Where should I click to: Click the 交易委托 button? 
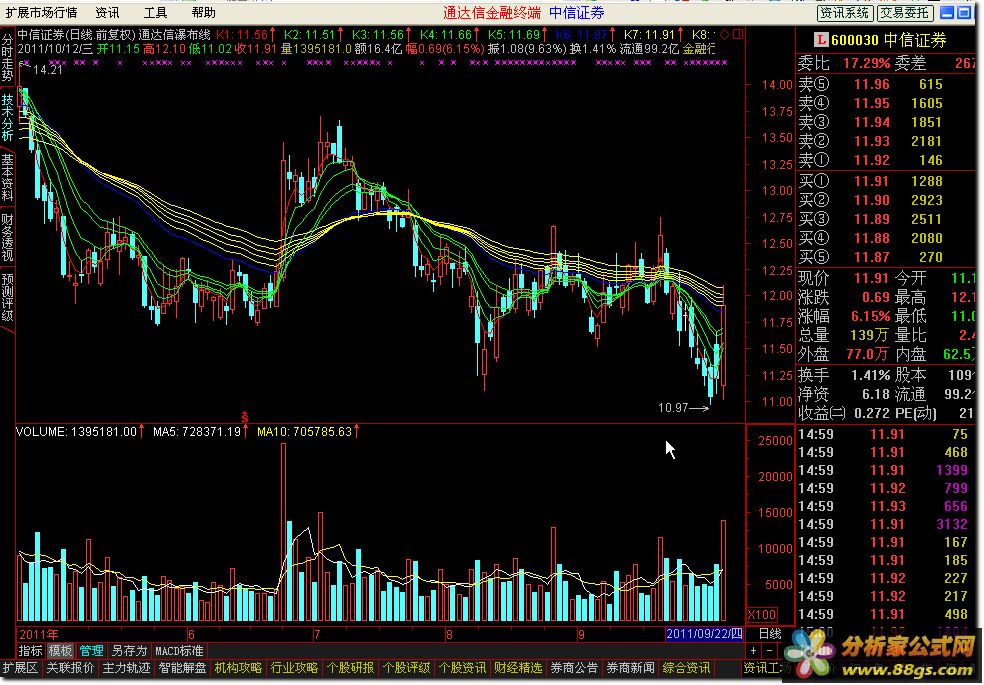(x=904, y=13)
